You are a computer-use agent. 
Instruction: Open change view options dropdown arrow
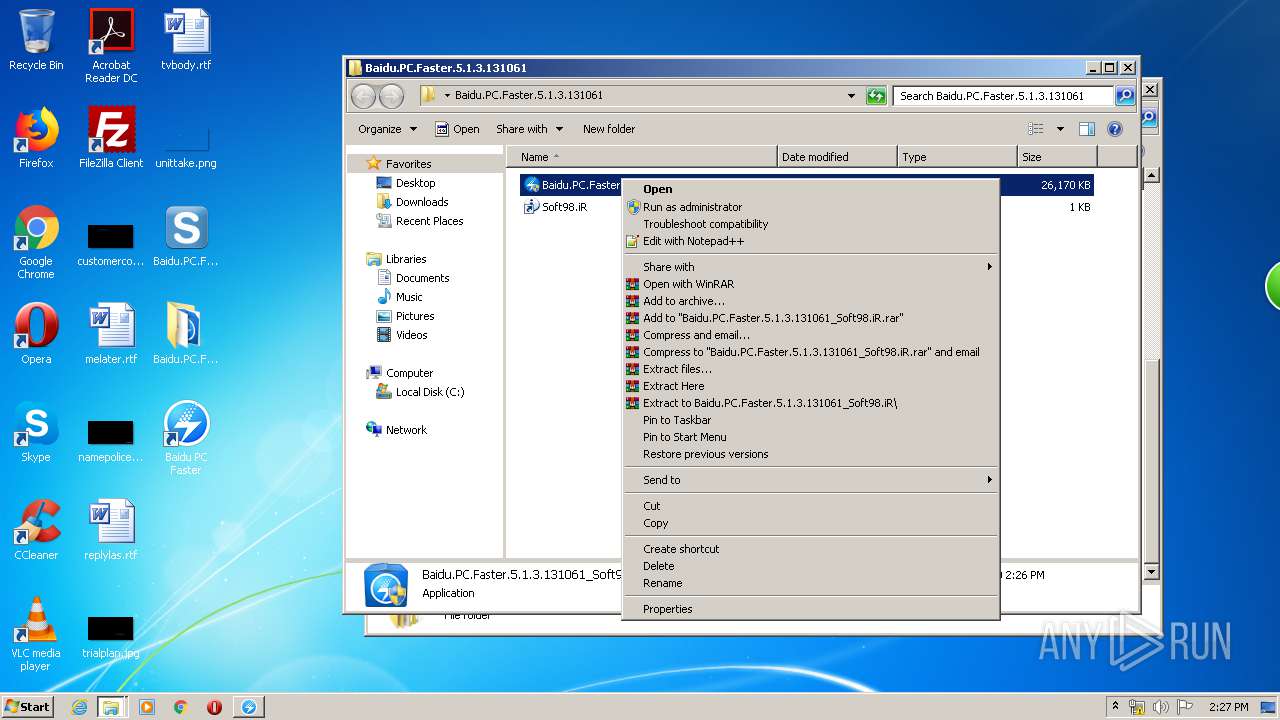[x=1060, y=129]
